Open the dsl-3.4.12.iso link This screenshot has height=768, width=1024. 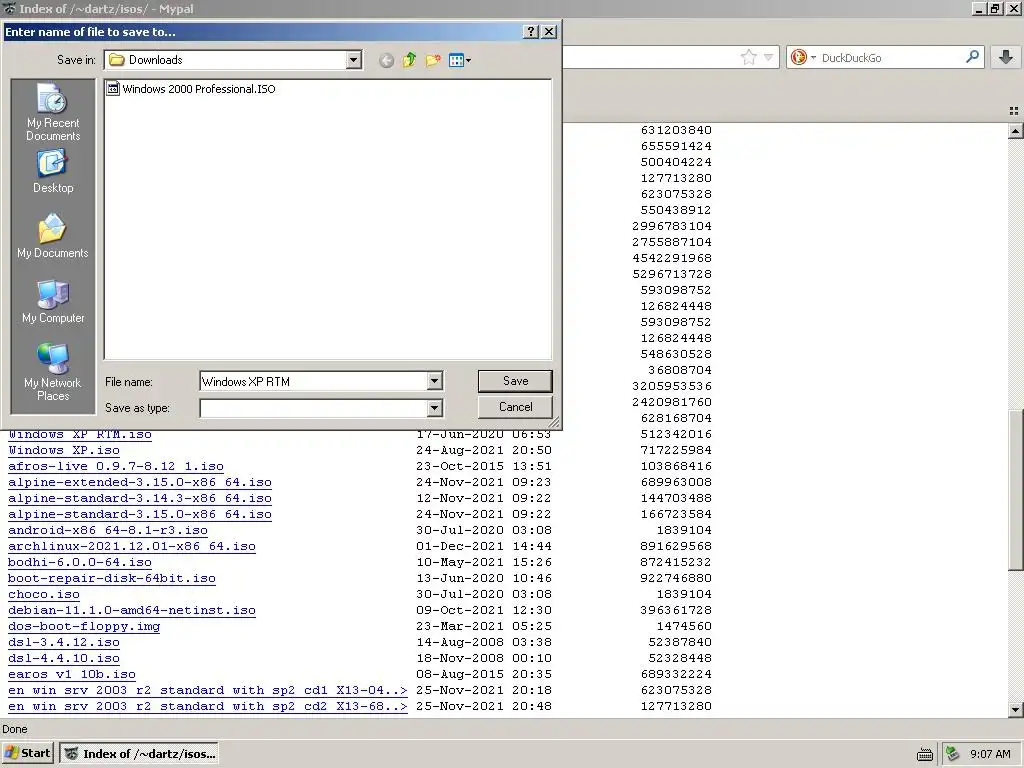point(64,643)
